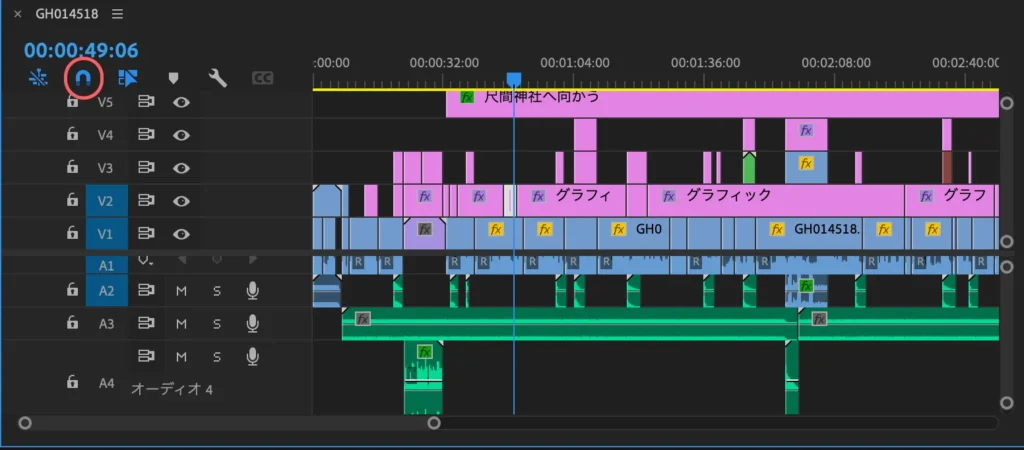Click the right handle of horizontal zoom scrollbar

(434, 423)
